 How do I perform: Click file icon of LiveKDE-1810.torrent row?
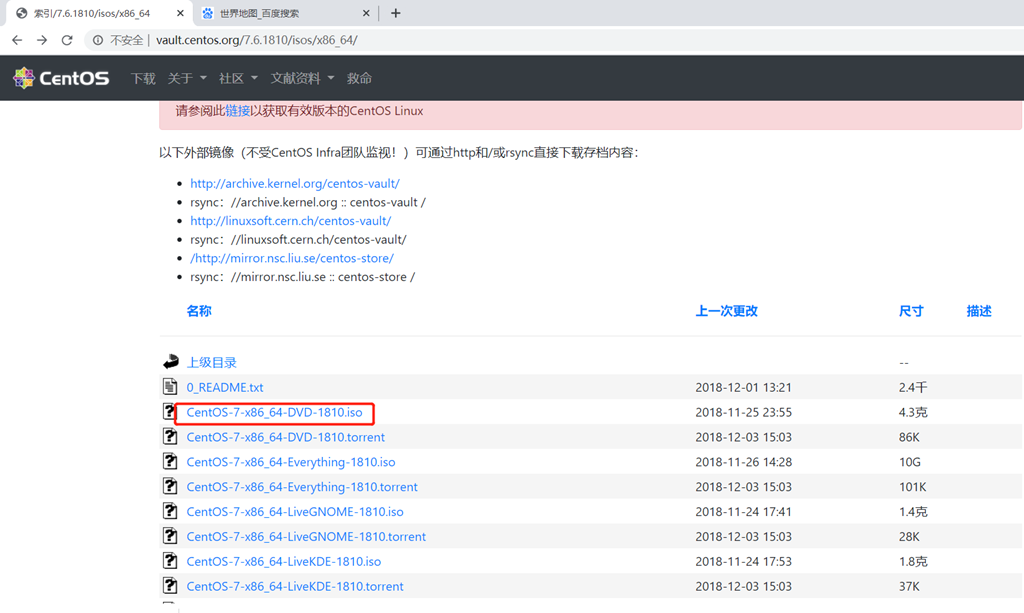[x=170, y=585]
